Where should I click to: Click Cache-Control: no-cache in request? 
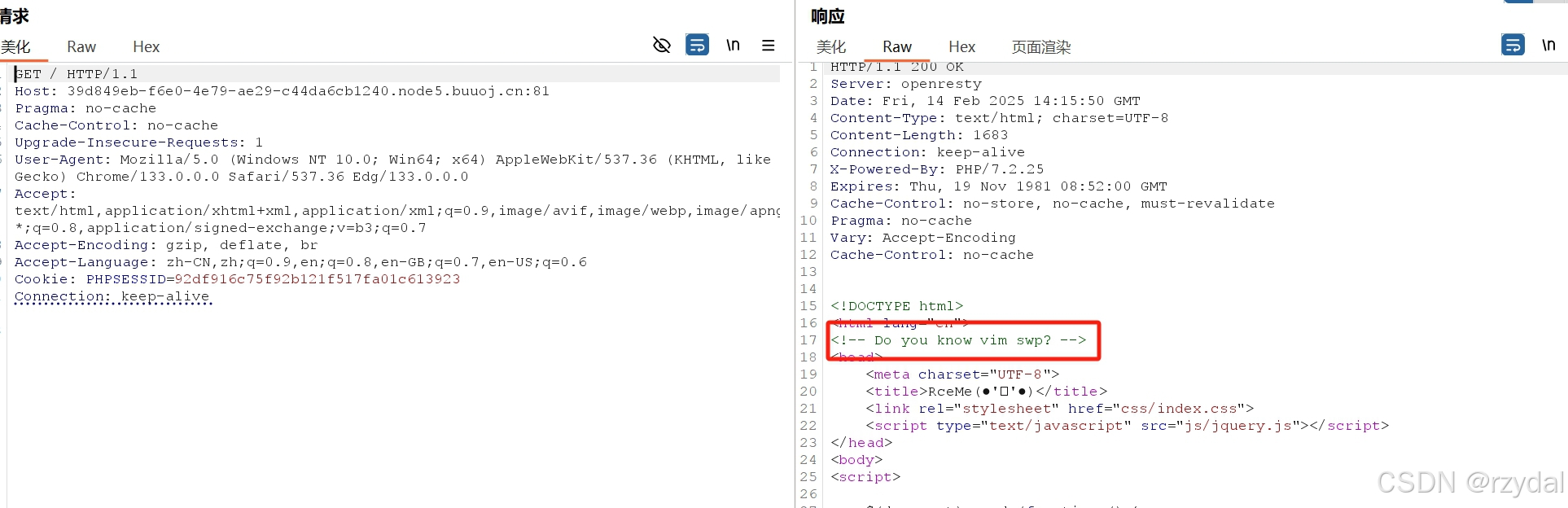pyautogui.click(x=116, y=125)
